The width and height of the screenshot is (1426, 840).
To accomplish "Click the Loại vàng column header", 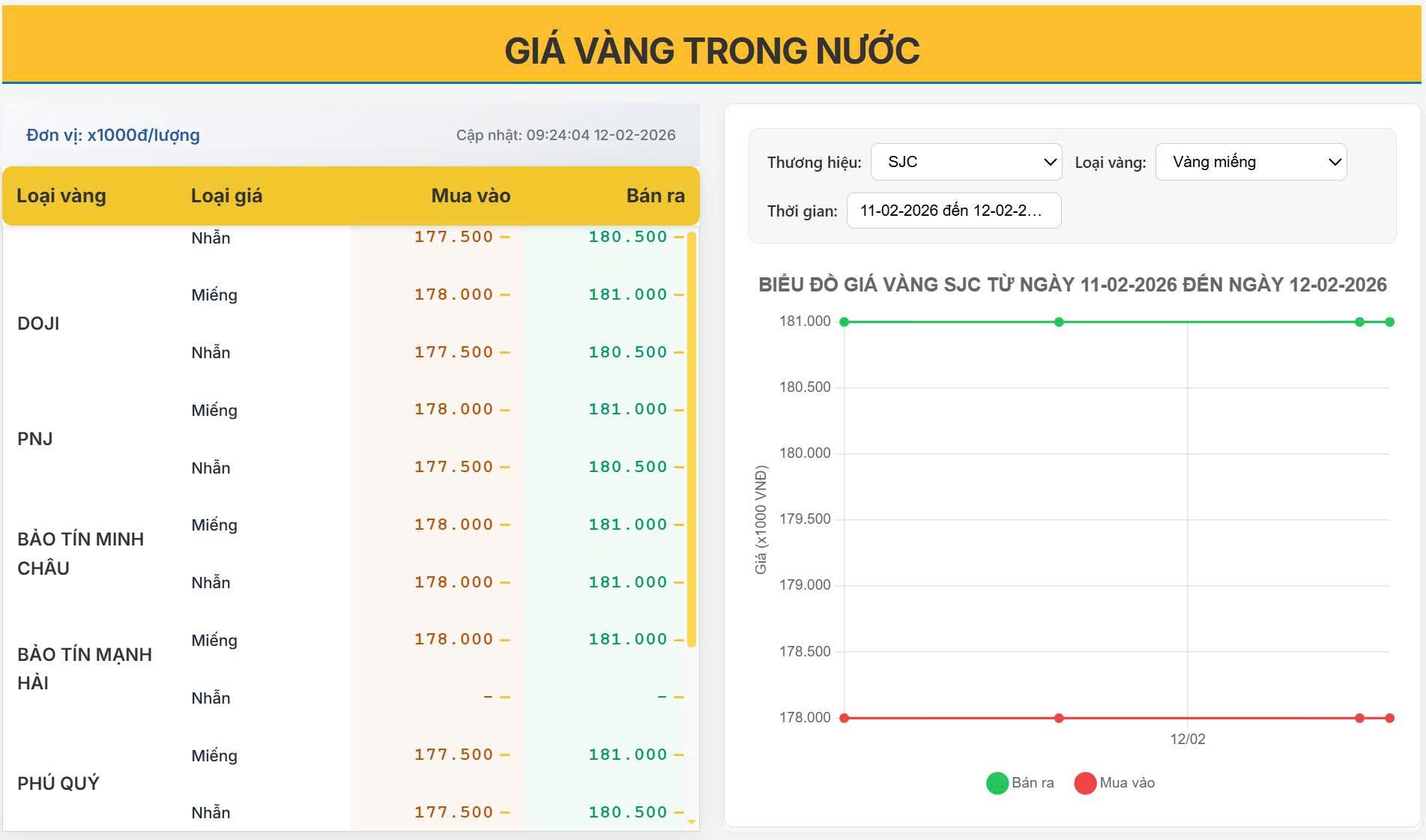I will click(61, 196).
